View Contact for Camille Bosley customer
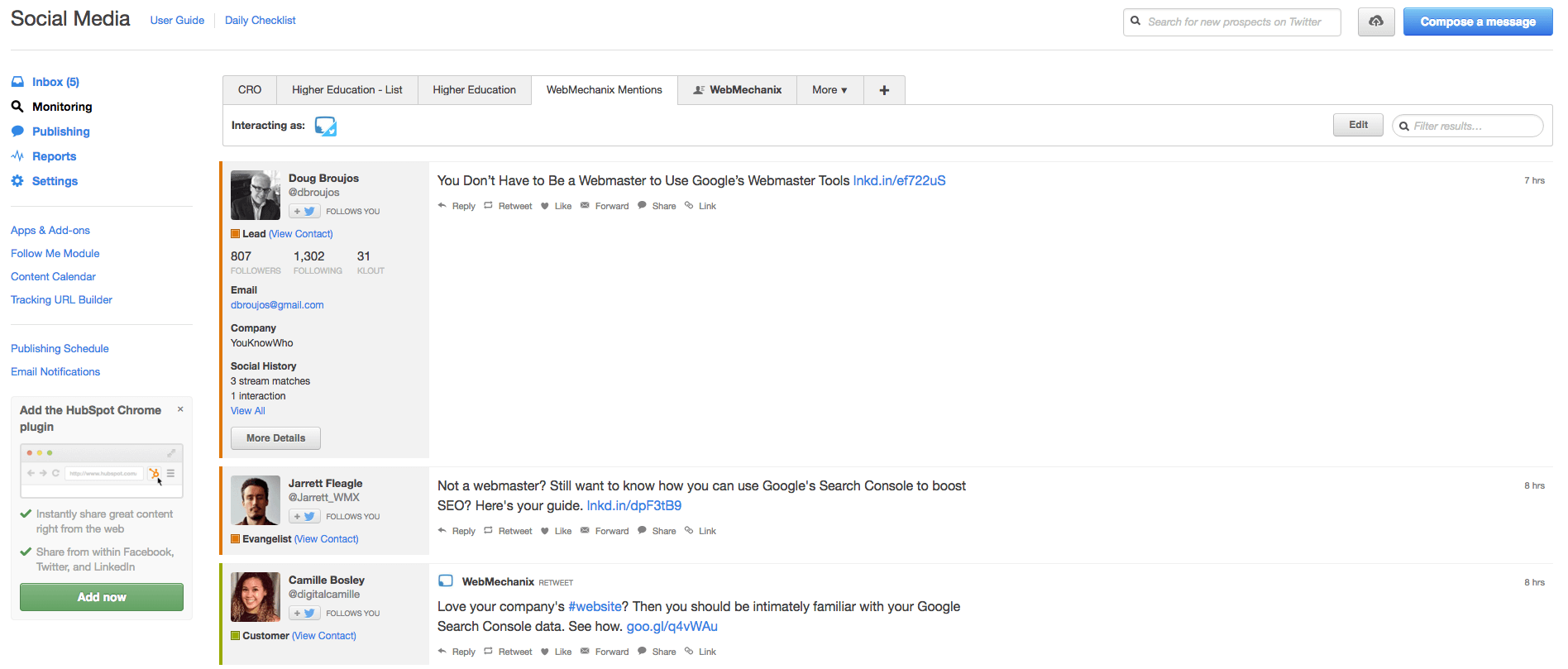 pyautogui.click(x=324, y=636)
